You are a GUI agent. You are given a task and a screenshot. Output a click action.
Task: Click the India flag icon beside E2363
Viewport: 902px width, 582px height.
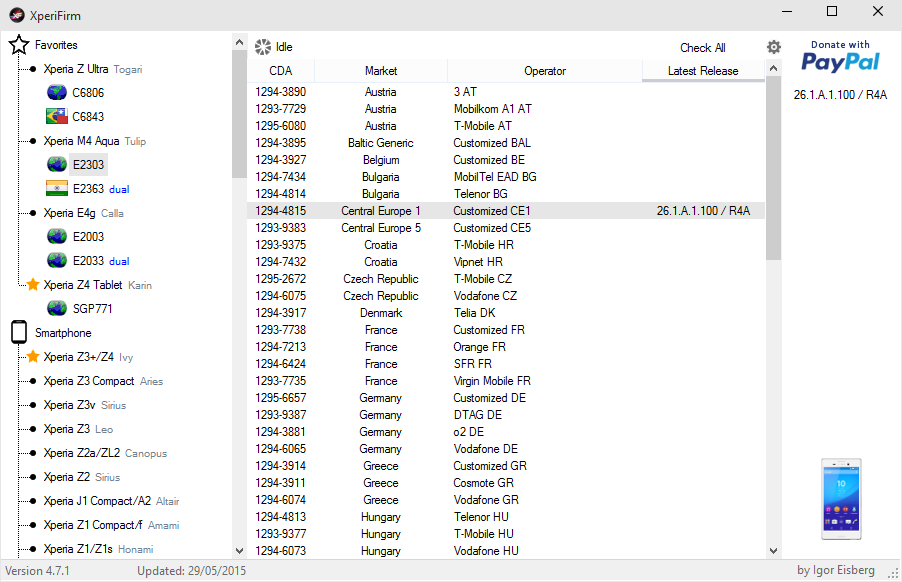tap(57, 189)
